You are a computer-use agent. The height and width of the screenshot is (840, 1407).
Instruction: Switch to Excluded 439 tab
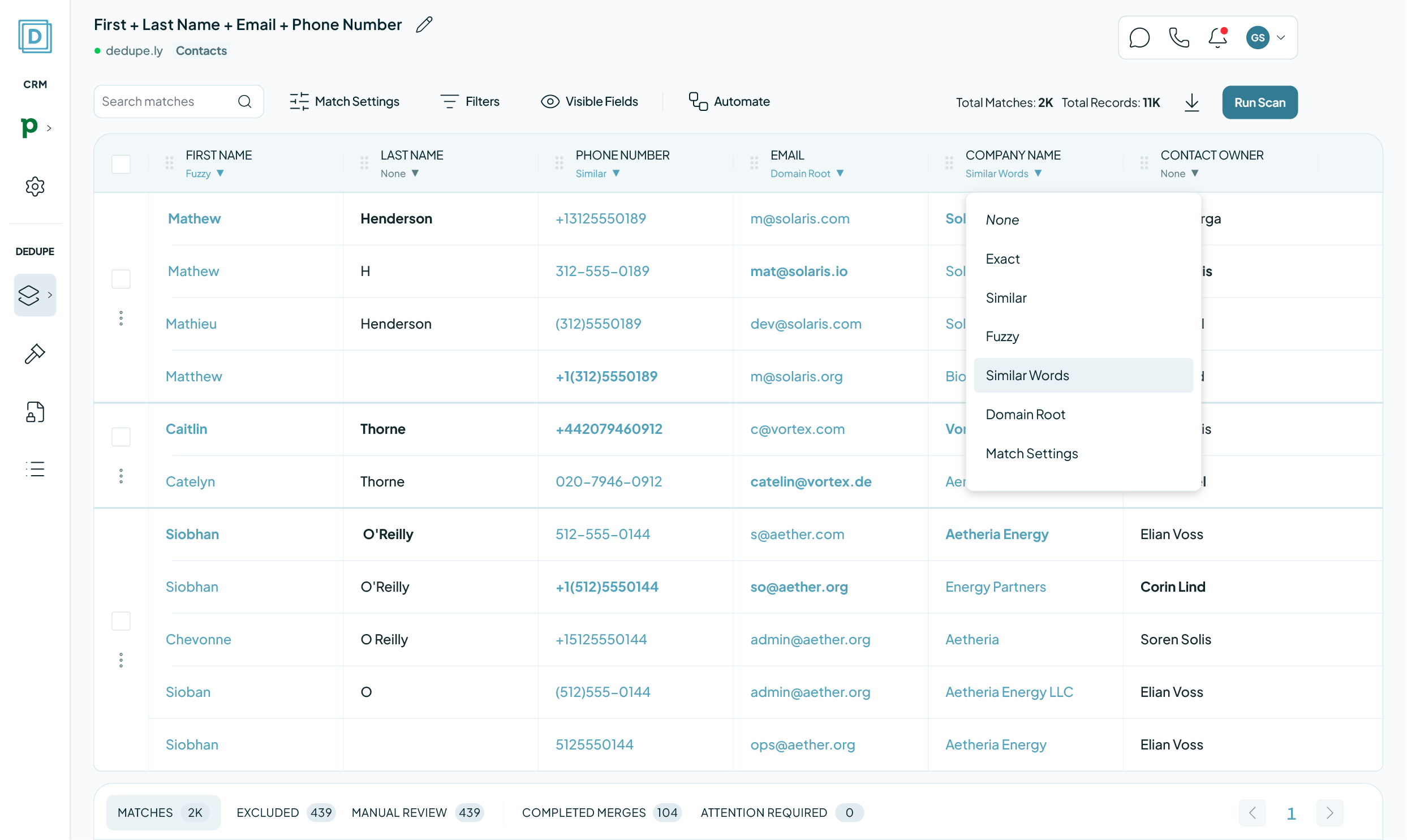pos(285,813)
